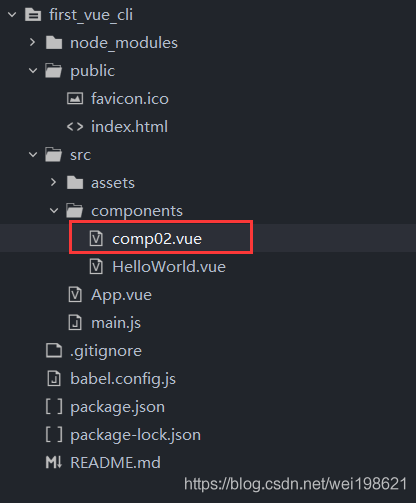Click the index.html code brackets icon
The height and width of the screenshot is (503, 416).
(75, 127)
